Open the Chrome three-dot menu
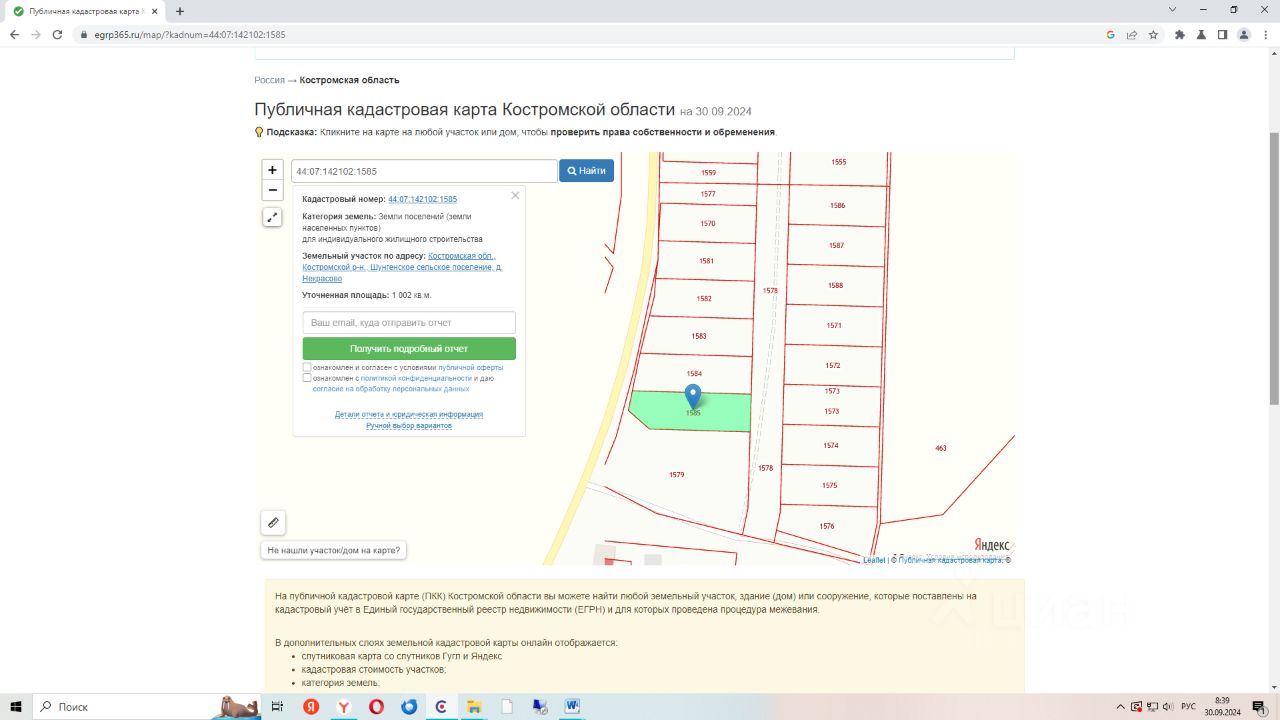The image size is (1280, 720). (x=1266, y=34)
